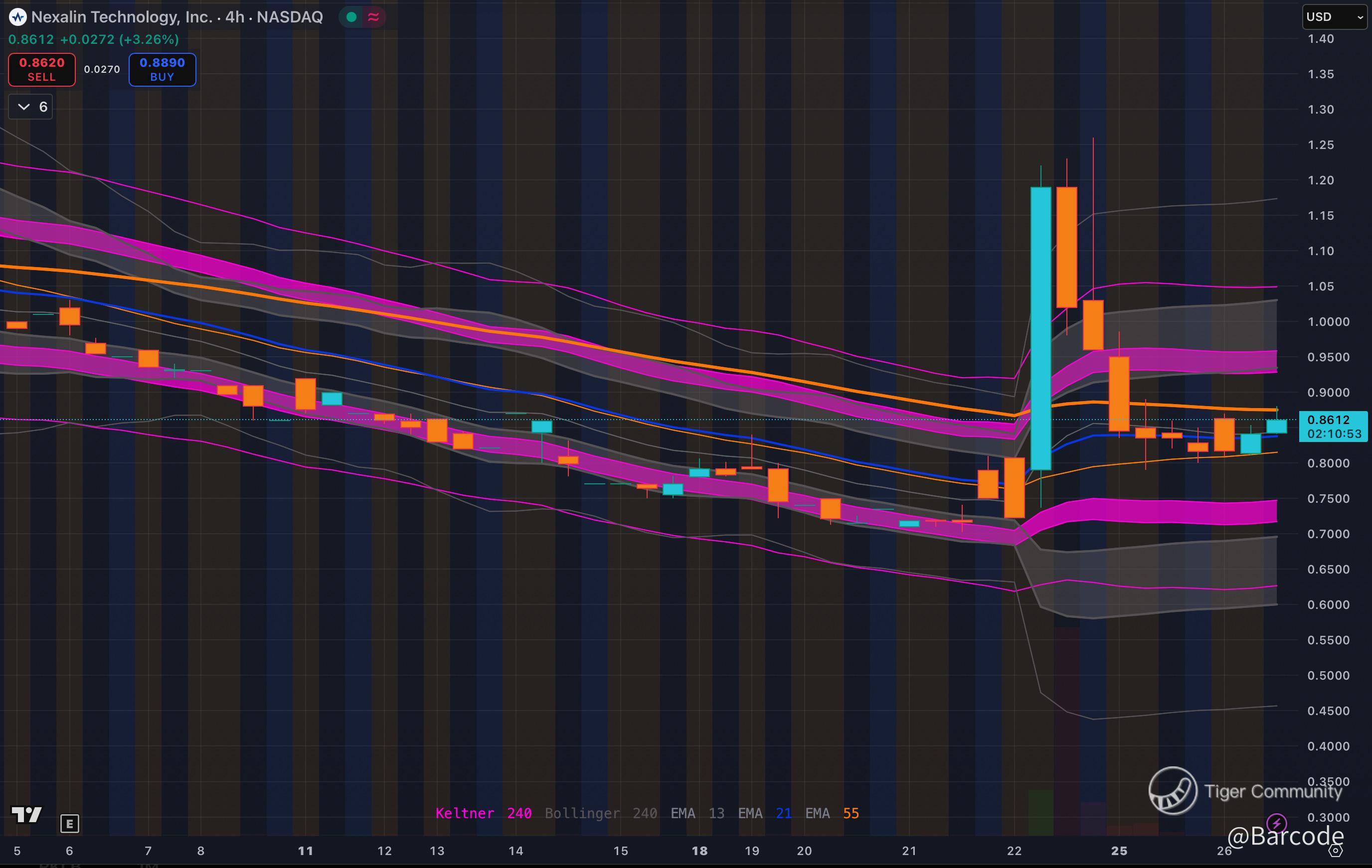Click the pink approximate-data wave icon
This screenshot has height=868, width=1372.
click(x=374, y=17)
